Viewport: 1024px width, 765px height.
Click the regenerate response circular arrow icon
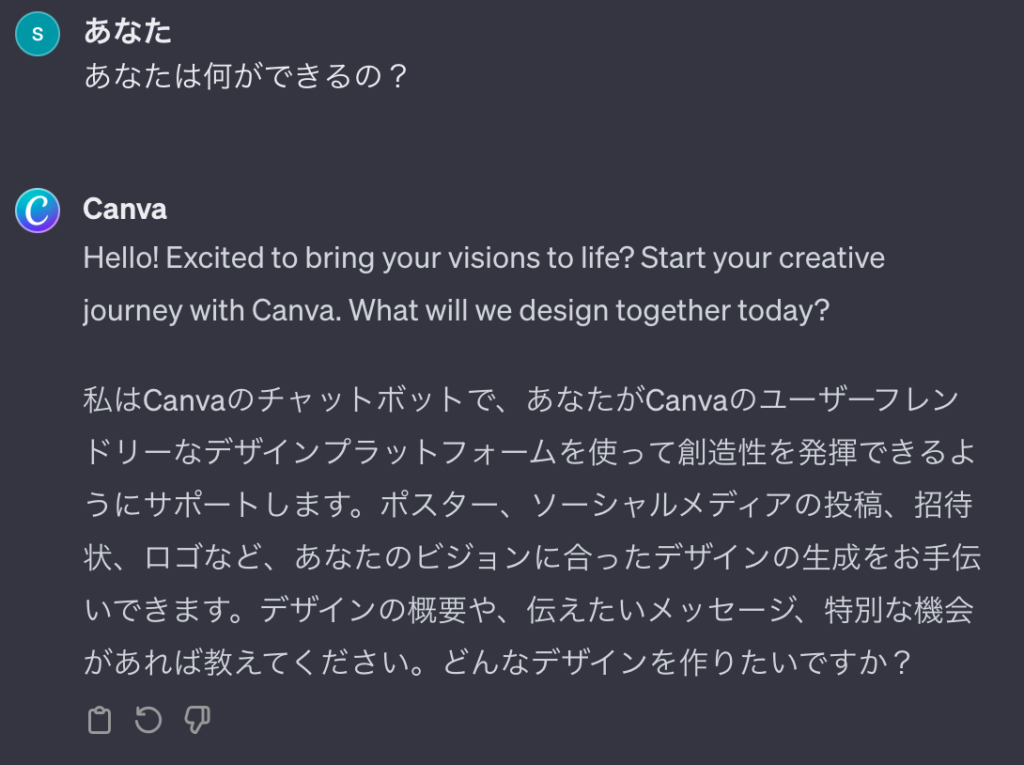[x=148, y=720]
